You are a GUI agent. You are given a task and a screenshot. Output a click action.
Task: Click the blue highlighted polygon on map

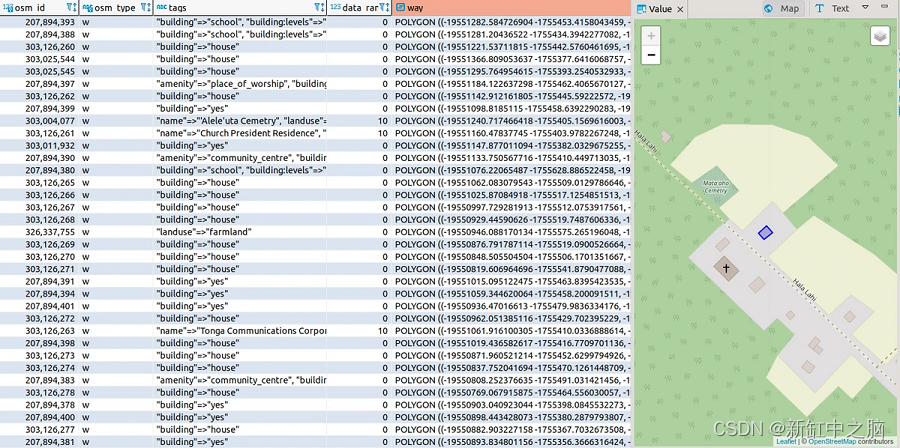[x=765, y=232]
